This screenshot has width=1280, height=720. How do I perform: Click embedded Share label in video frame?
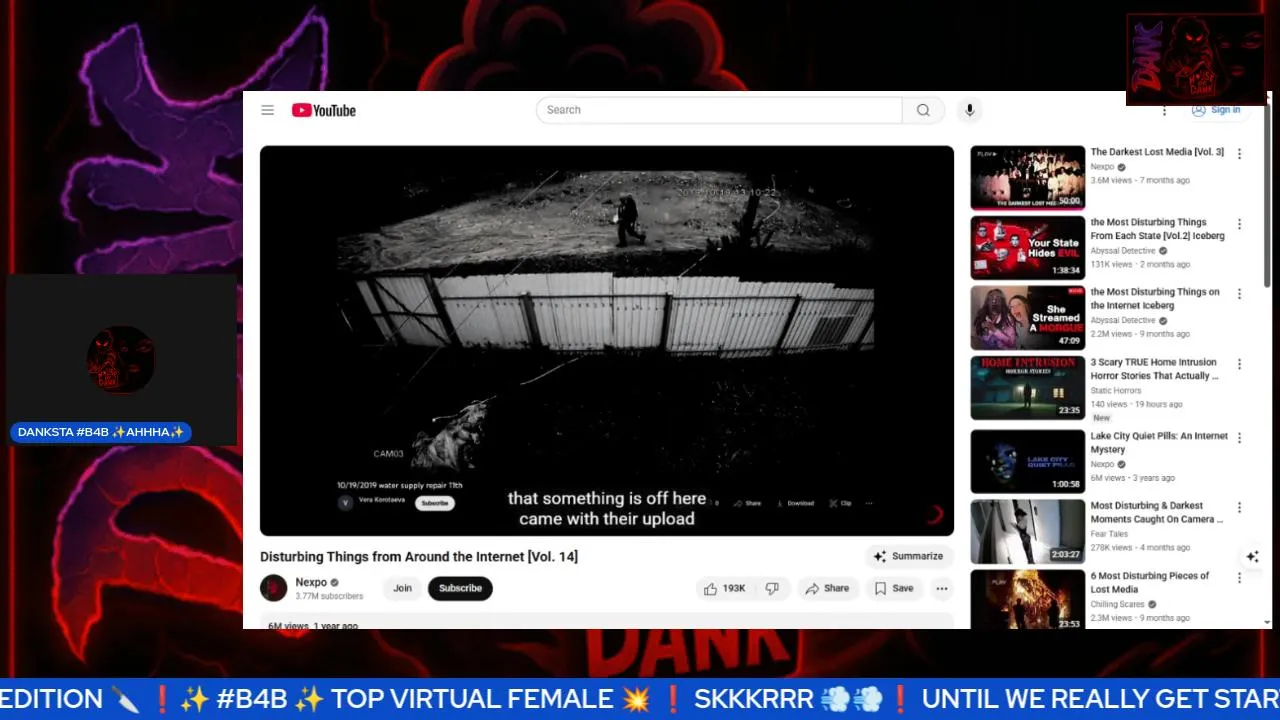749,503
